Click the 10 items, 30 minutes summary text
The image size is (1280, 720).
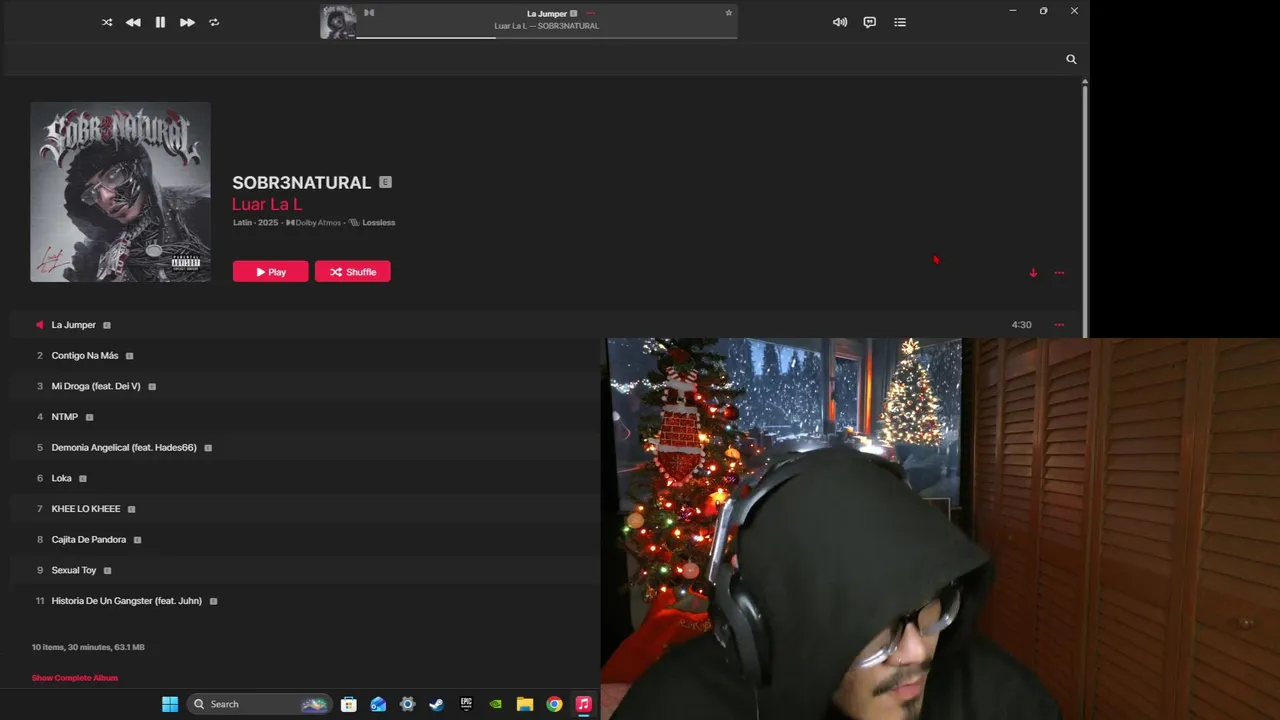[x=88, y=647]
